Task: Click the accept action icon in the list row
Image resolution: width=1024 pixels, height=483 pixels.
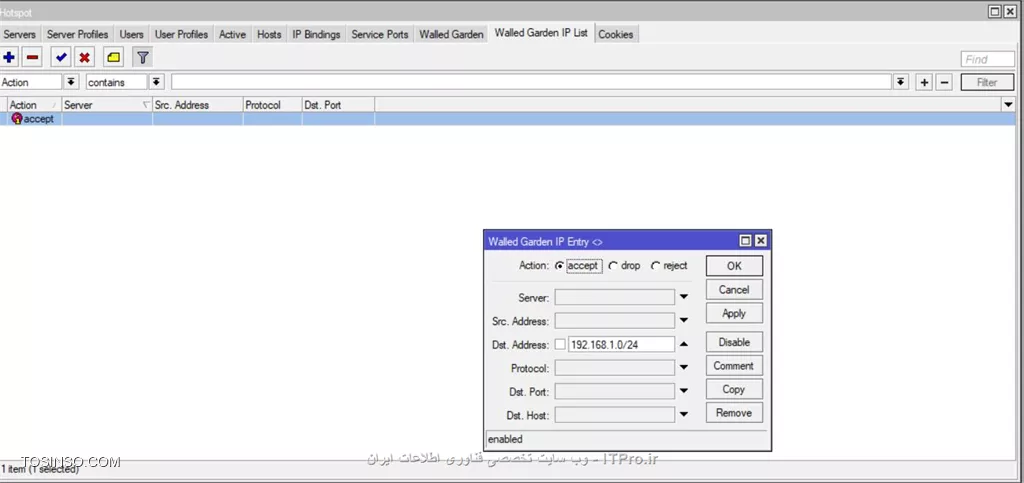Action: tap(17, 119)
